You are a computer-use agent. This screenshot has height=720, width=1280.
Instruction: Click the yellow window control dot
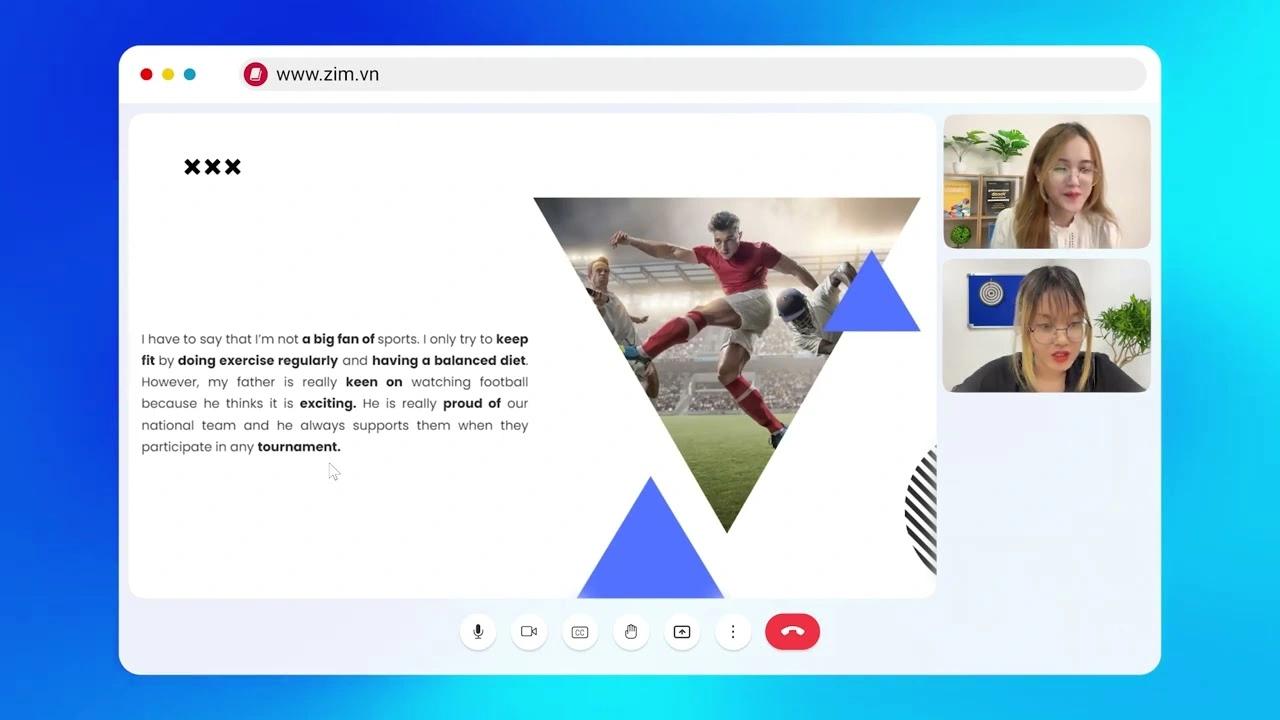167,74
